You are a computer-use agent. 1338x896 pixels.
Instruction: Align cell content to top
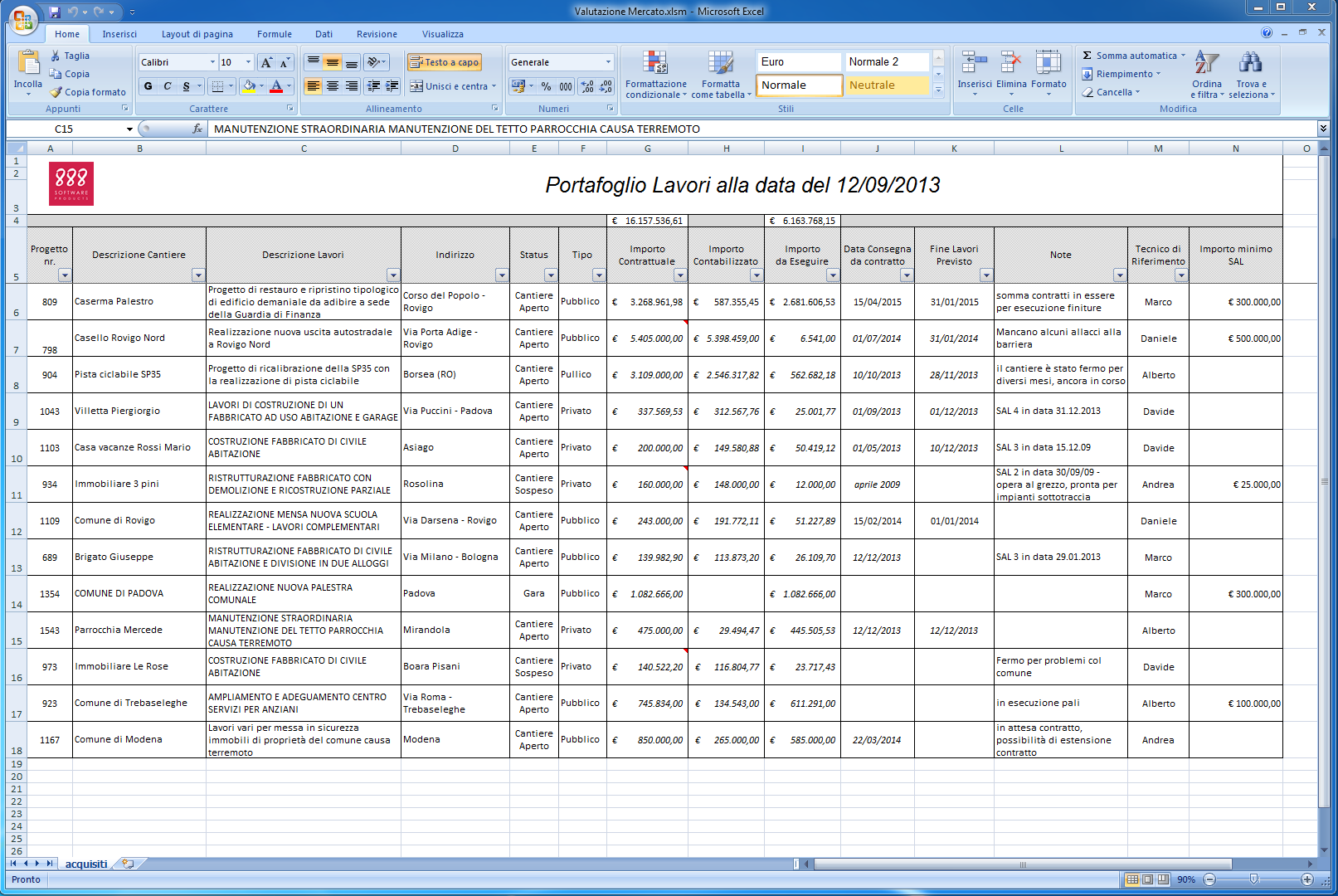(x=314, y=62)
